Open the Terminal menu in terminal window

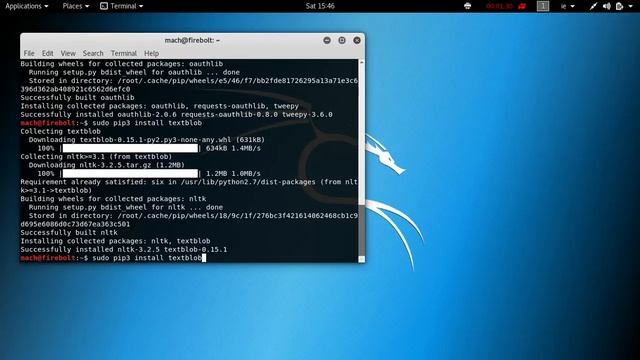tap(124, 53)
